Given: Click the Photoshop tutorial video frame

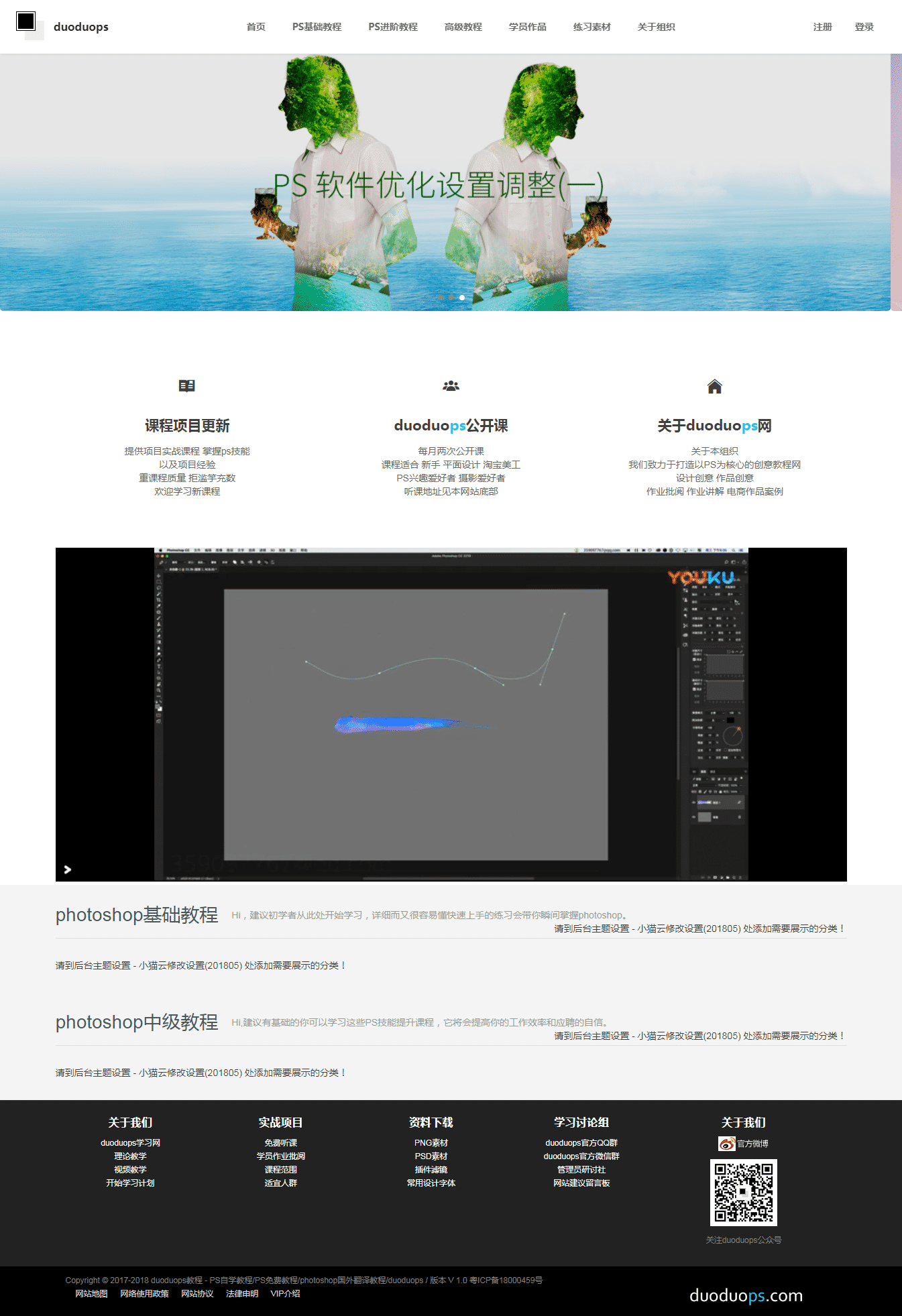Looking at the screenshot, I should coord(451,715).
